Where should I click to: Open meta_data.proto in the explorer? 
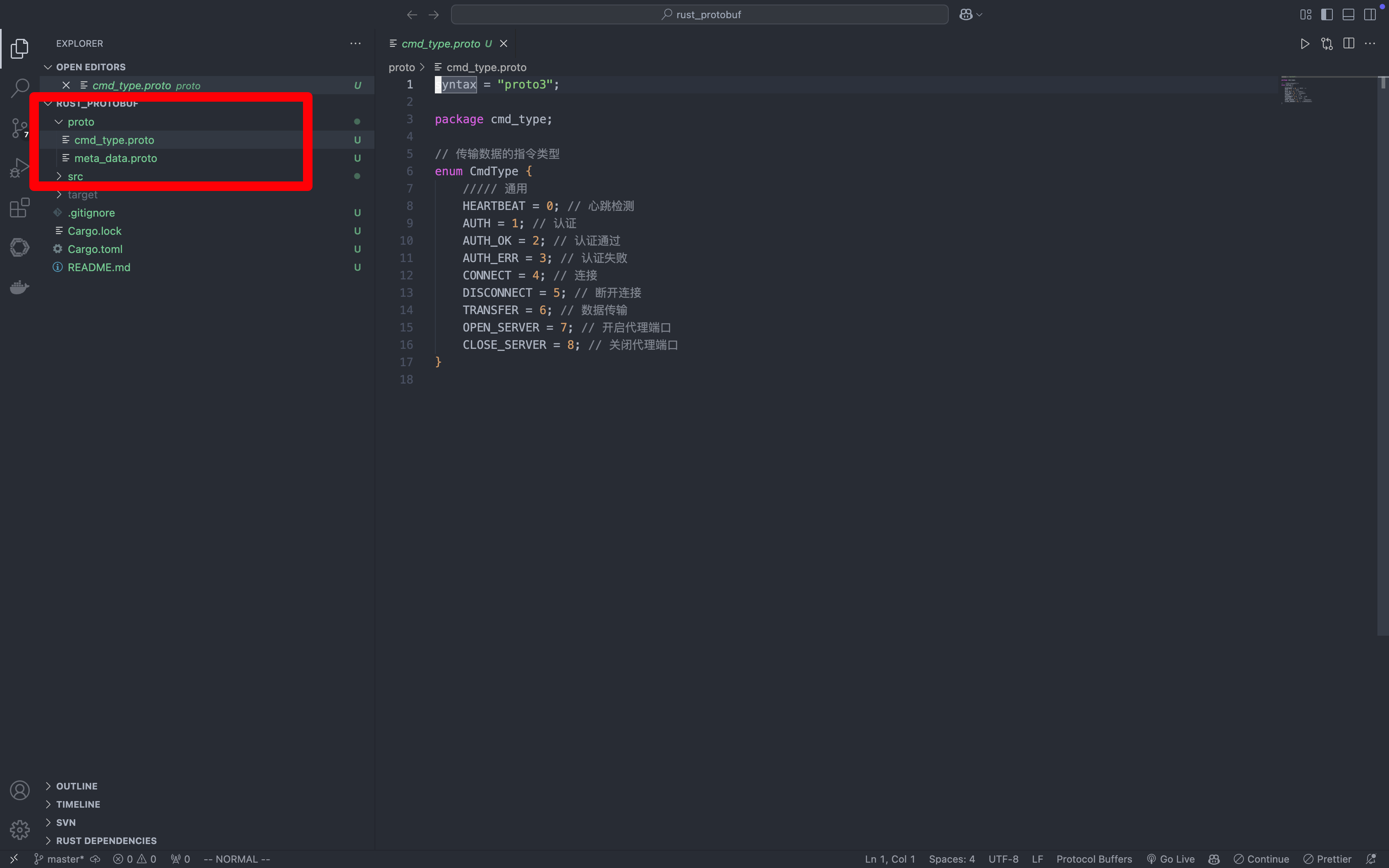[x=207, y=158]
